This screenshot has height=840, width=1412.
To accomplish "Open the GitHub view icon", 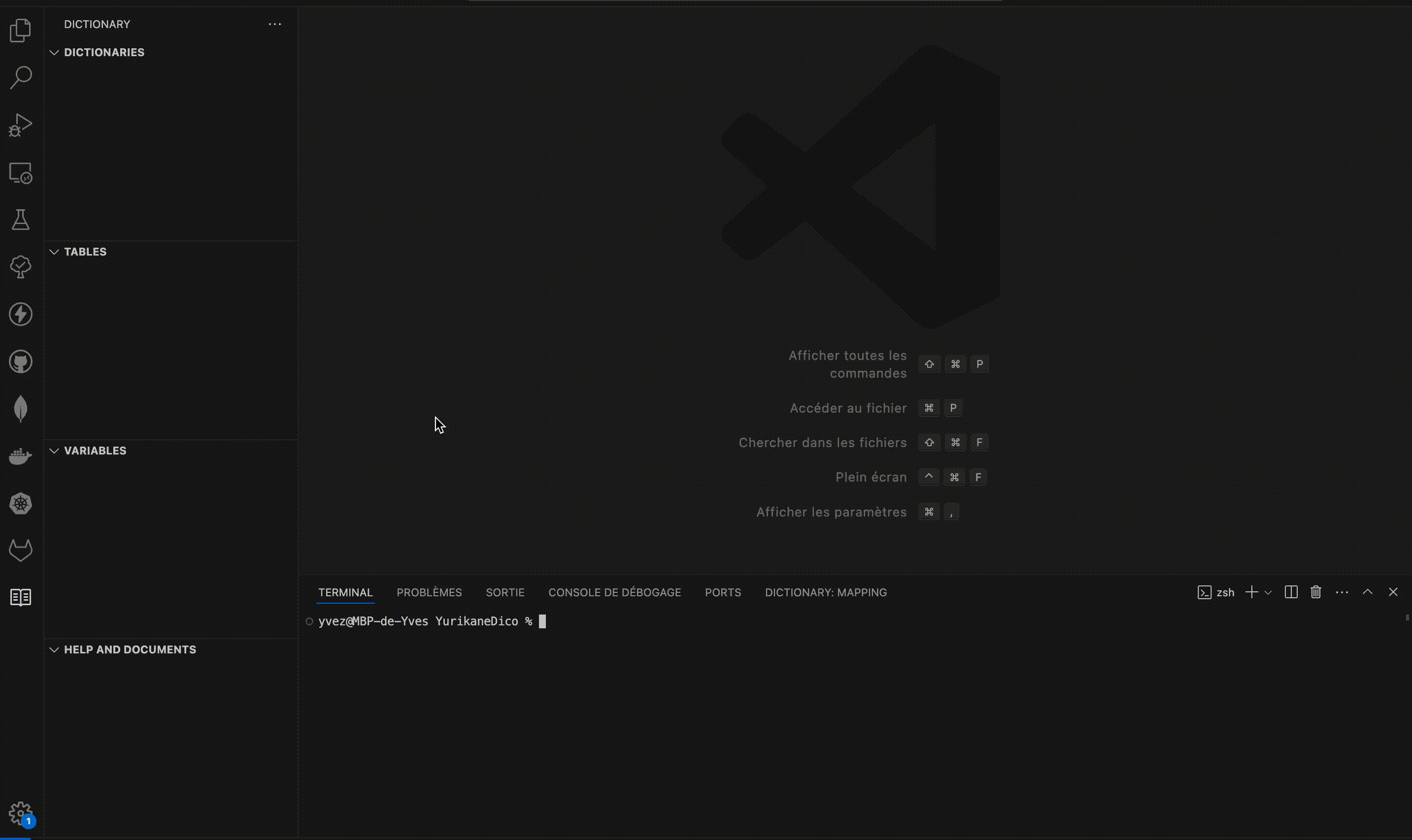I will (x=20, y=362).
